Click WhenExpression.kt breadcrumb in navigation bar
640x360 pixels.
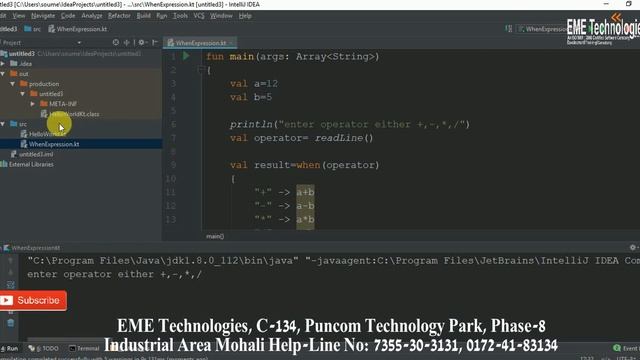click(x=78, y=29)
